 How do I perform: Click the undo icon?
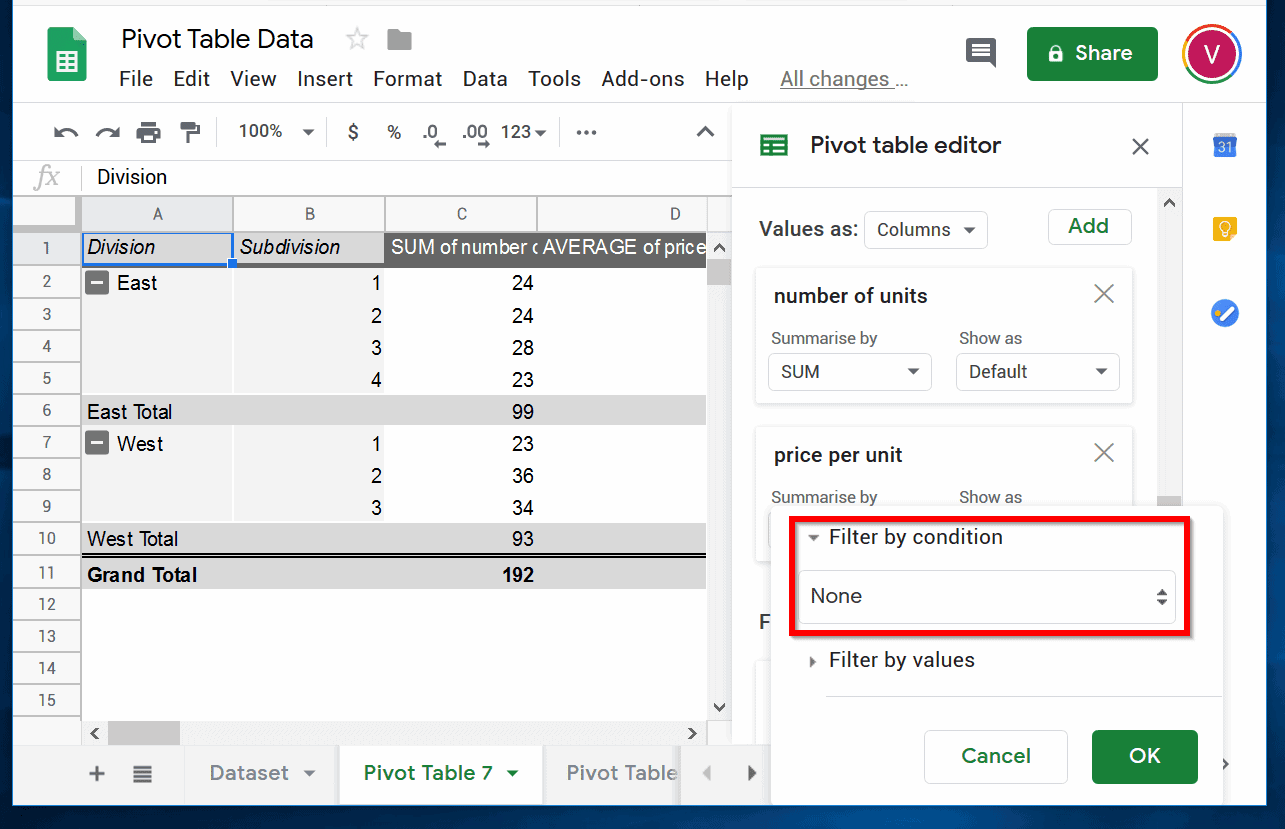tap(64, 131)
